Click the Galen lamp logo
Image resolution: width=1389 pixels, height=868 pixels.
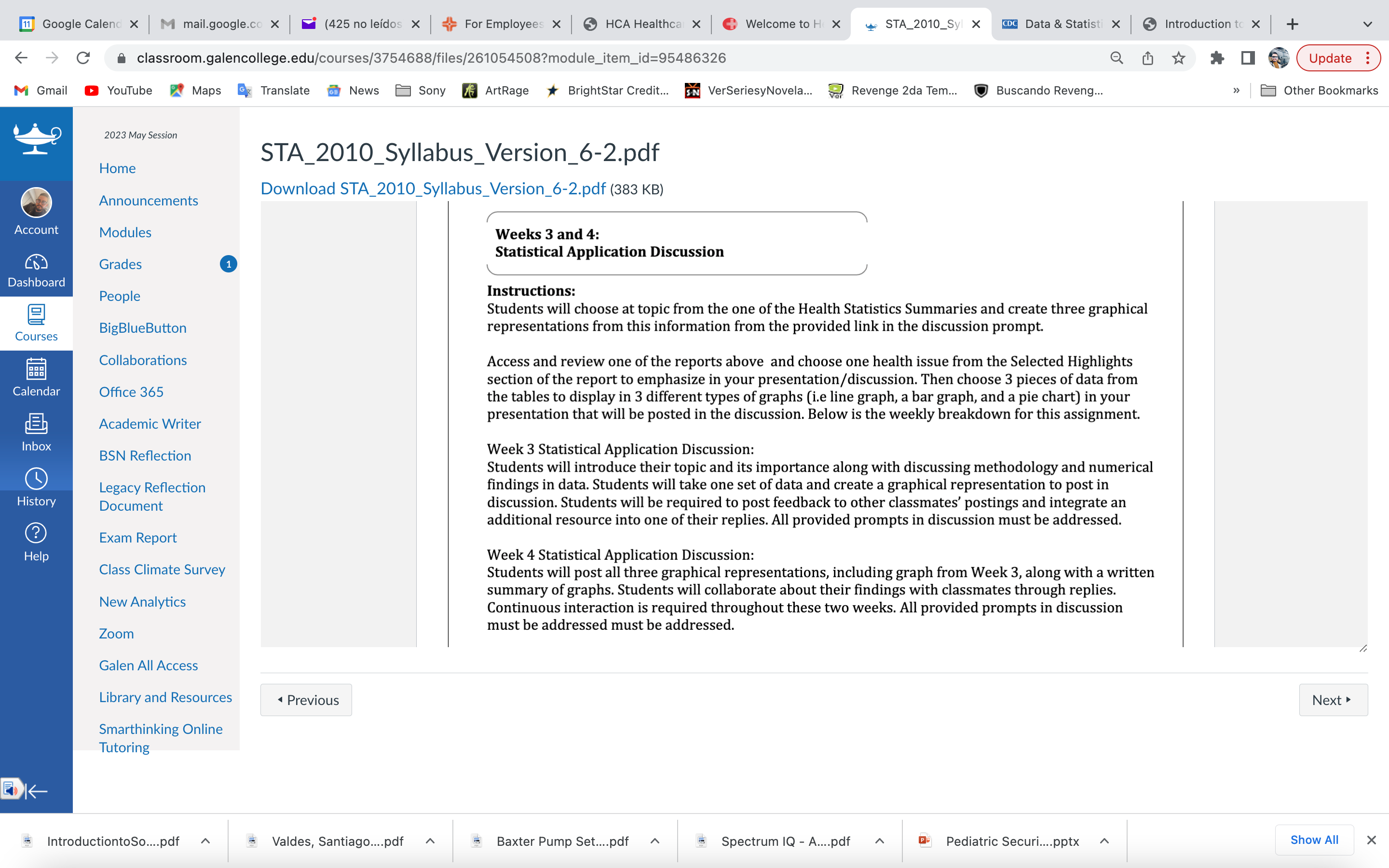36,139
